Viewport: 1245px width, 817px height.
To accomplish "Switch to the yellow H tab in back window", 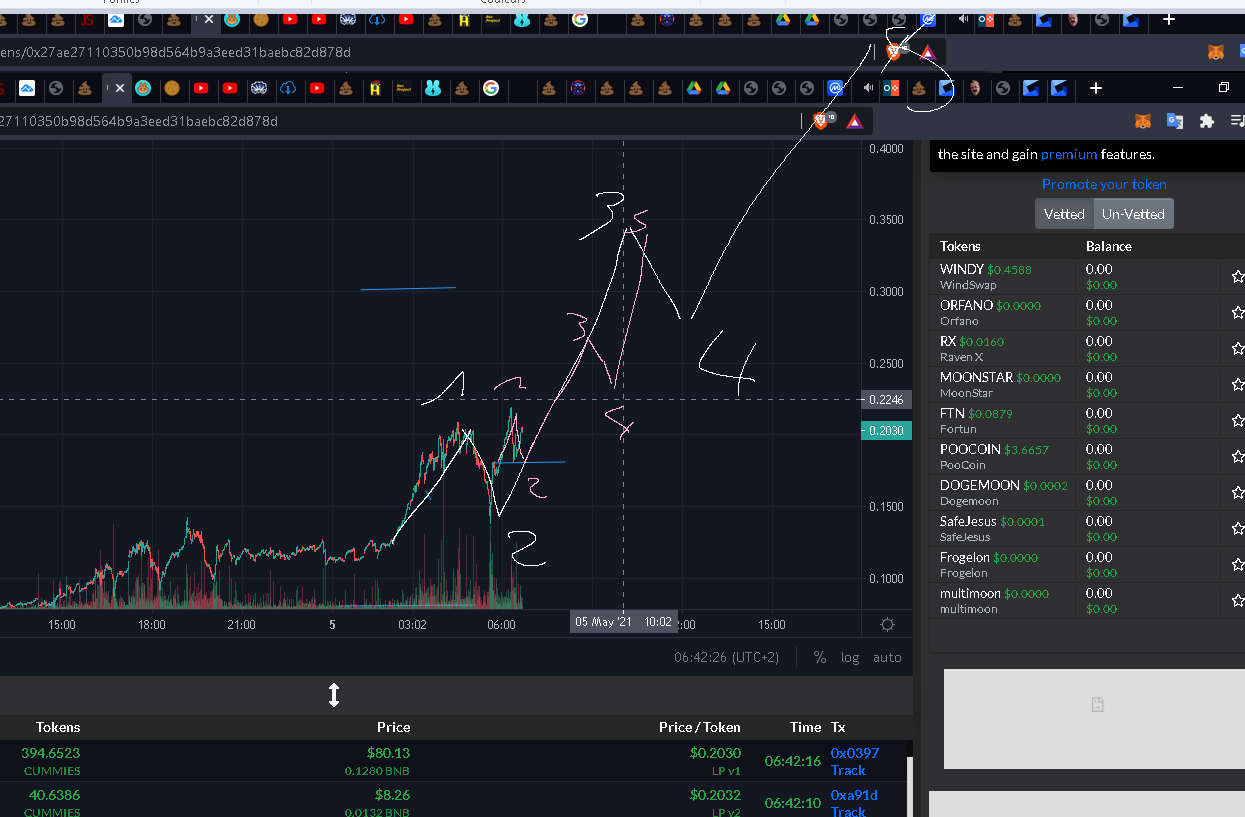I will 464,19.
